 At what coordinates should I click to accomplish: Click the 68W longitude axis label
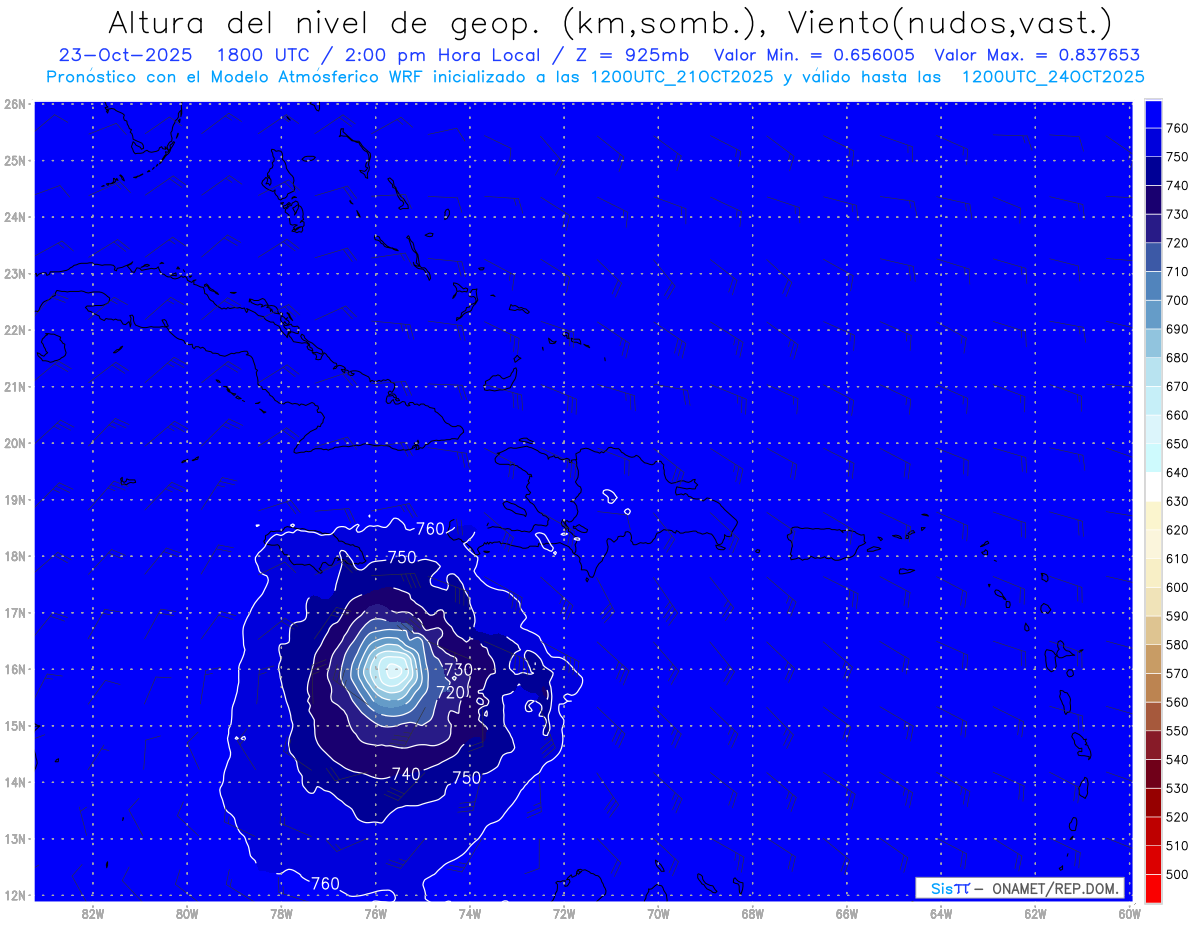[x=753, y=914]
